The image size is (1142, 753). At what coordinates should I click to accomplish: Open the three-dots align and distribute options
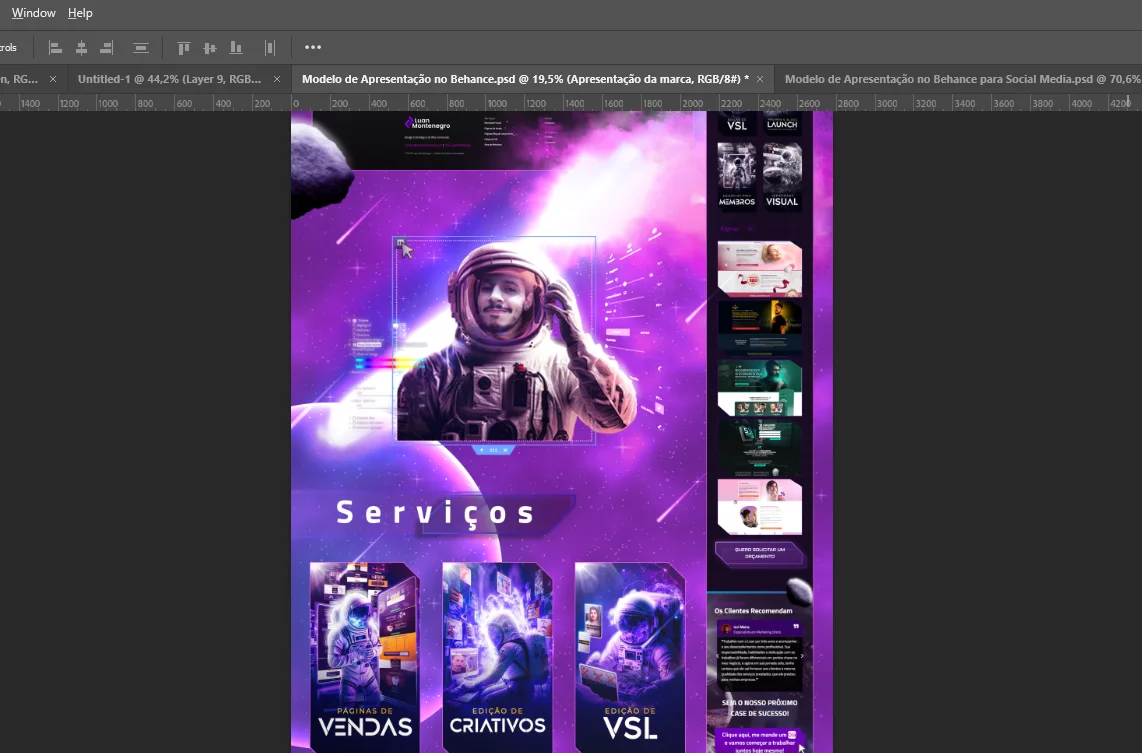tap(313, 47)
